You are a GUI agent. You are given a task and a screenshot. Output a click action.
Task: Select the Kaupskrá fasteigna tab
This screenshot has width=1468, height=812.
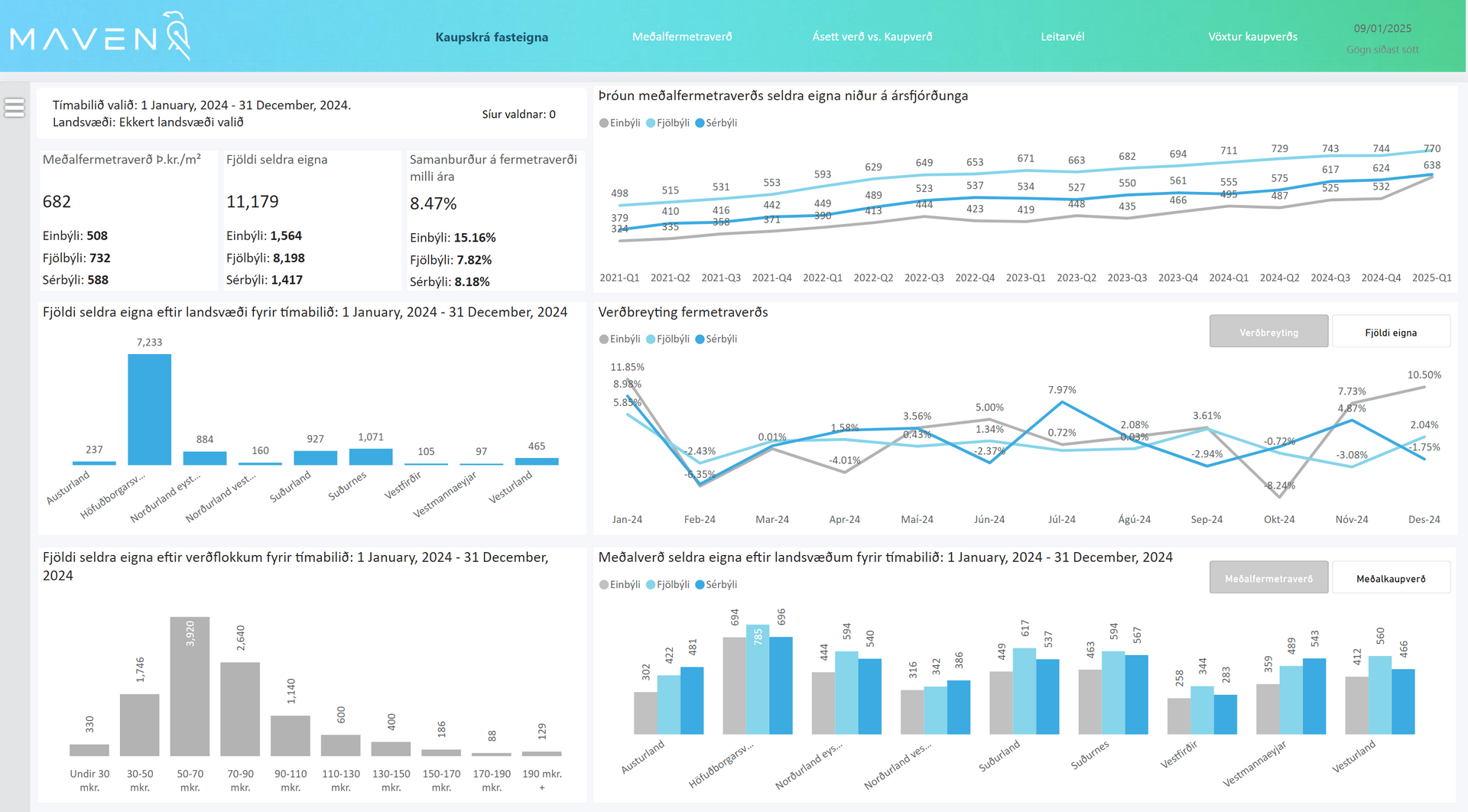pyautogui.click(x=492, y=37)
